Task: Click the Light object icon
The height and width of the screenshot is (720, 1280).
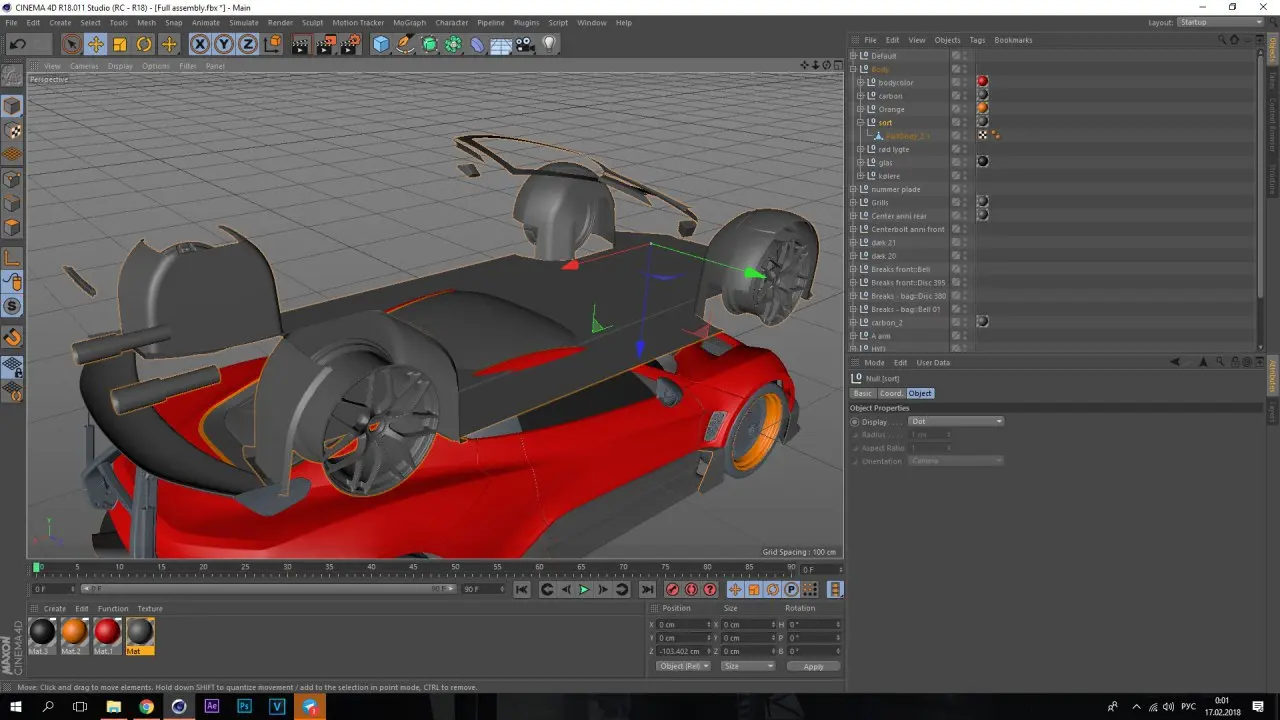Action: coord(548,44)
